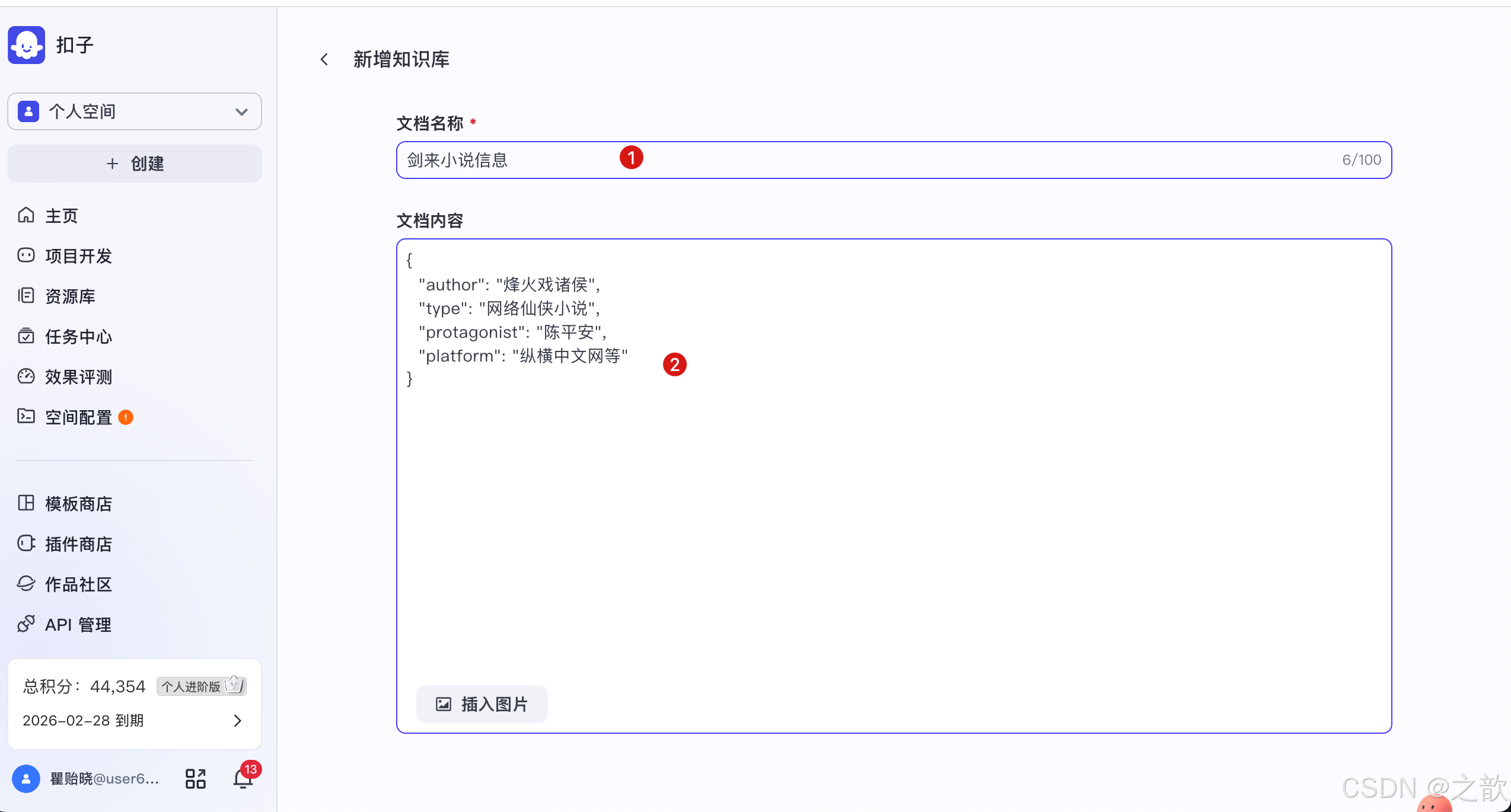
Task: Open 空间配置 with warning indicator
Action: (78, 417)
